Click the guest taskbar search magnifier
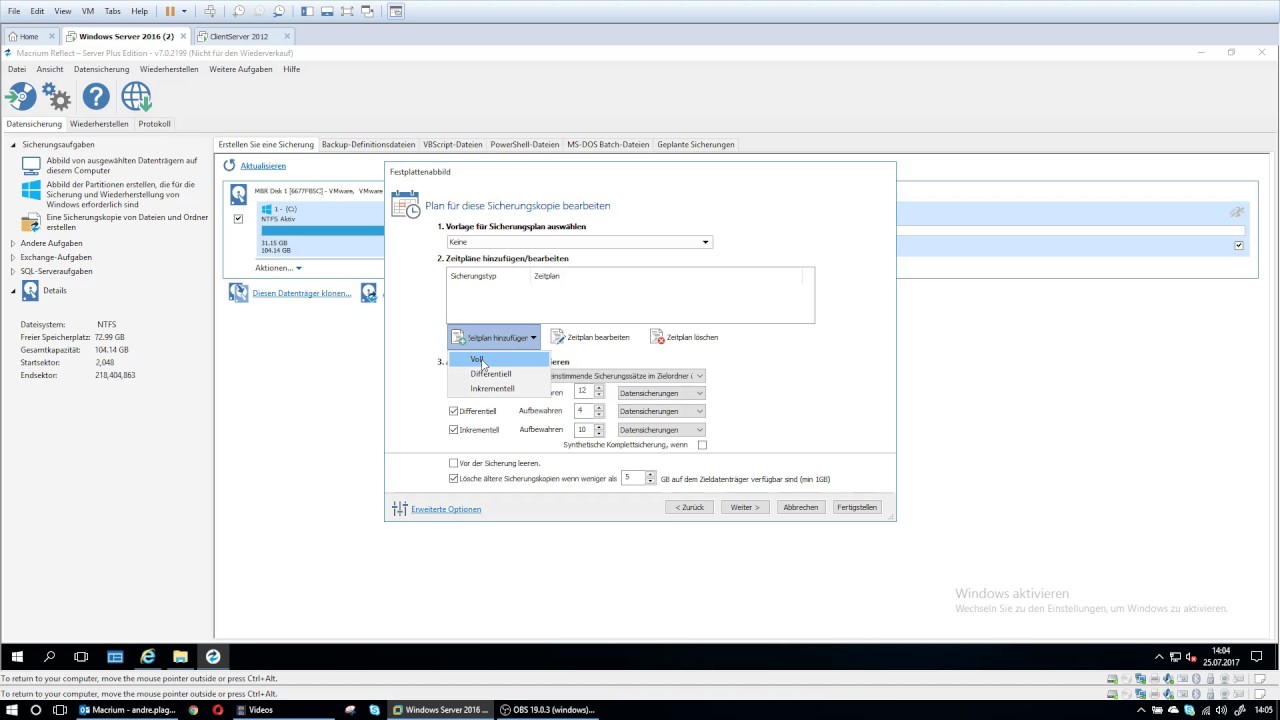This screenshot has height=720, width=1280. 49,656
